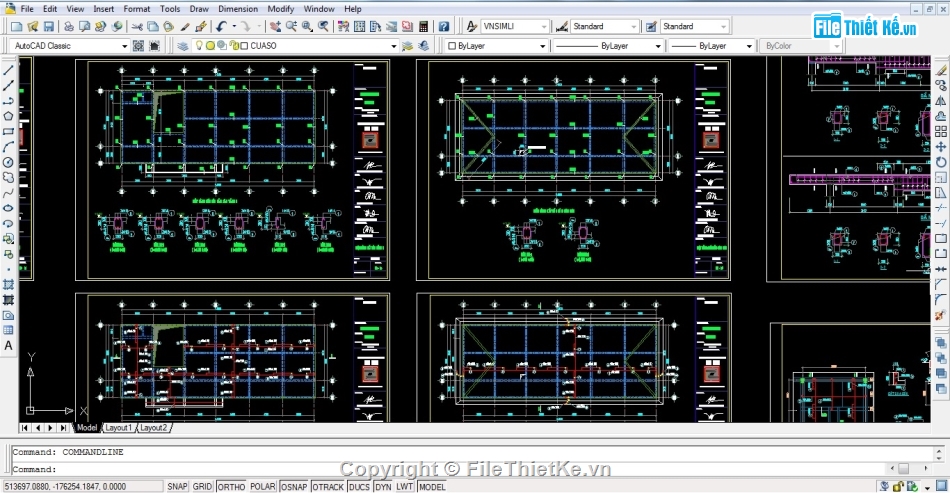Open the File menu

(27, 9)
